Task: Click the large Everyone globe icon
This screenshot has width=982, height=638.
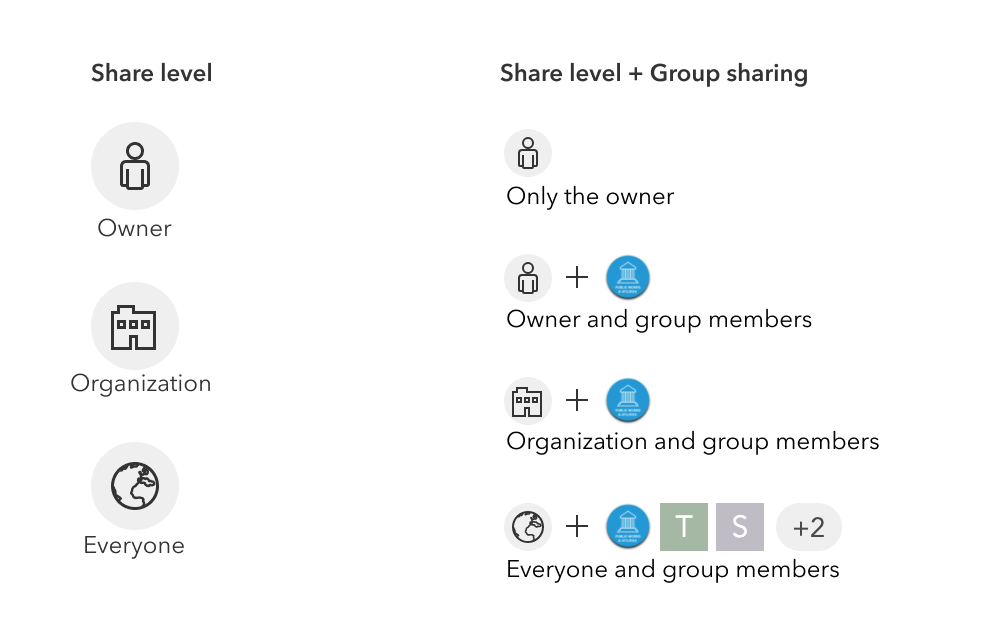Action: (x=135, y=486)
